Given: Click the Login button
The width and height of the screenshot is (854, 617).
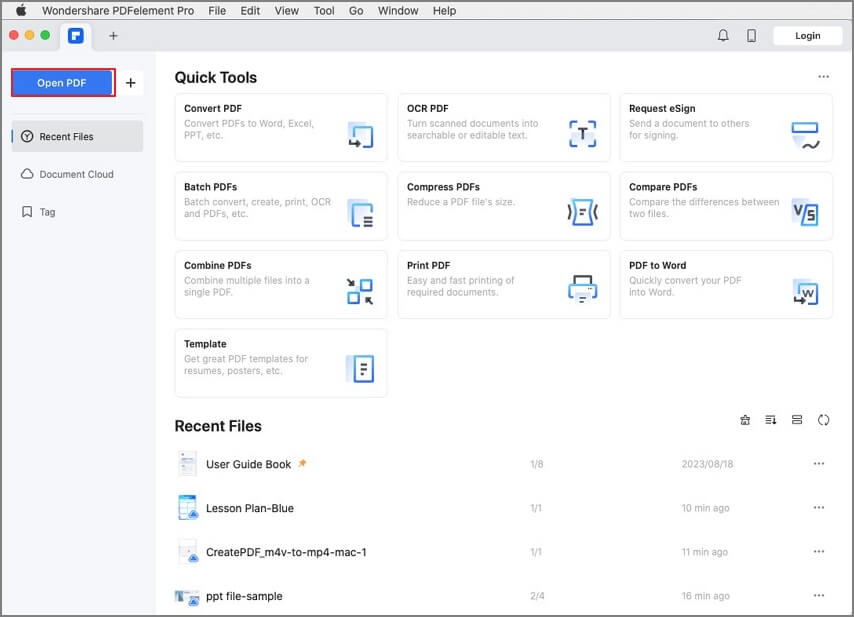Looking at the screenshot, I should 807,35.
